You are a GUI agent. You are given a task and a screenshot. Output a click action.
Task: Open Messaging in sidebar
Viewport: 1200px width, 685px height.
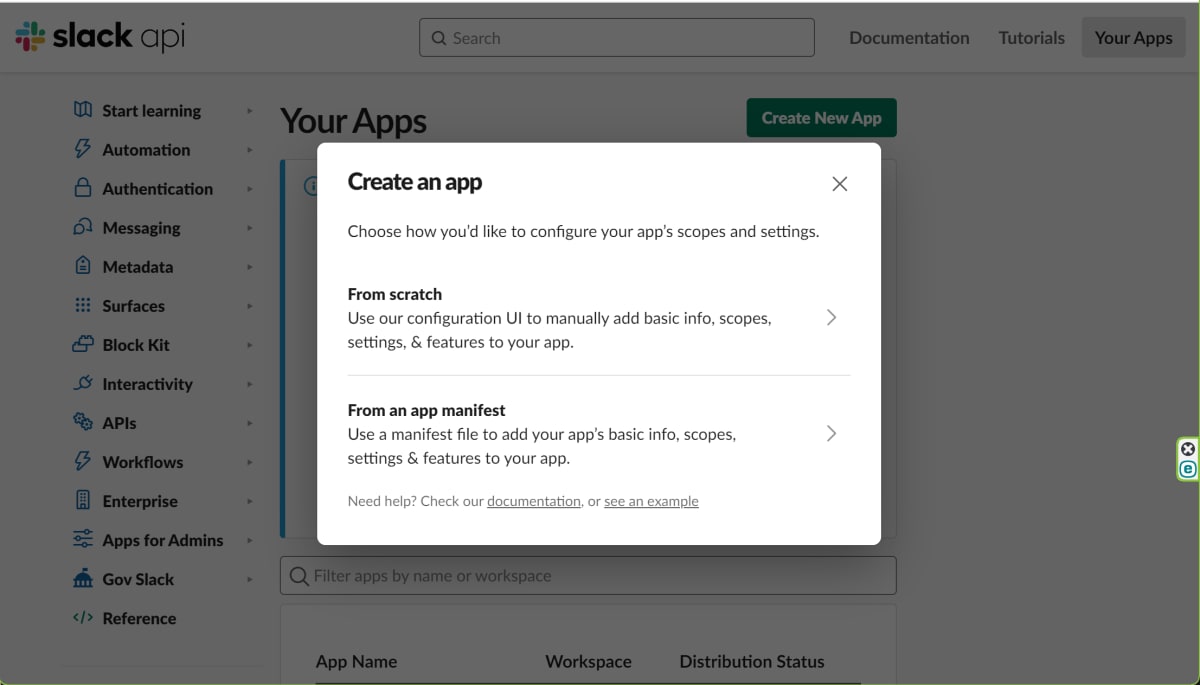pos(142,228)
